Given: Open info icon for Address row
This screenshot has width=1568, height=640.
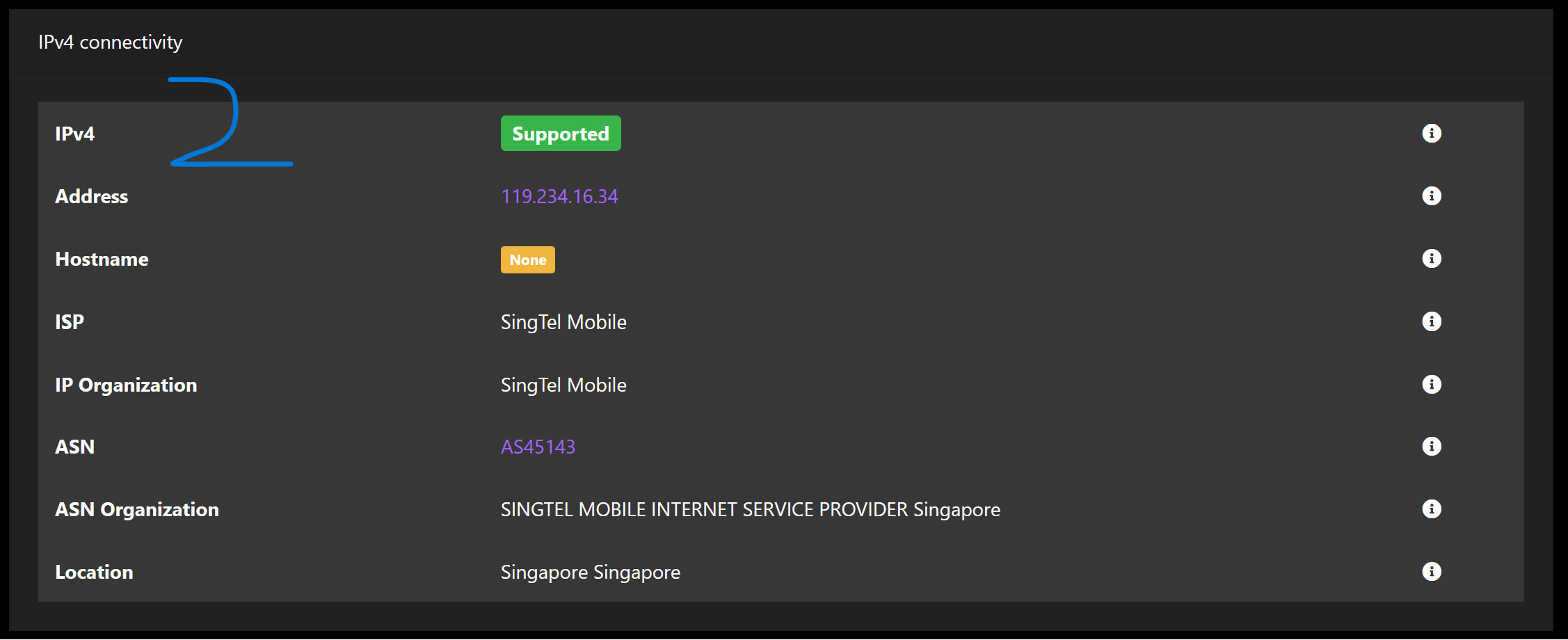Looking at the screenshot, I should tap(1431, 195).
